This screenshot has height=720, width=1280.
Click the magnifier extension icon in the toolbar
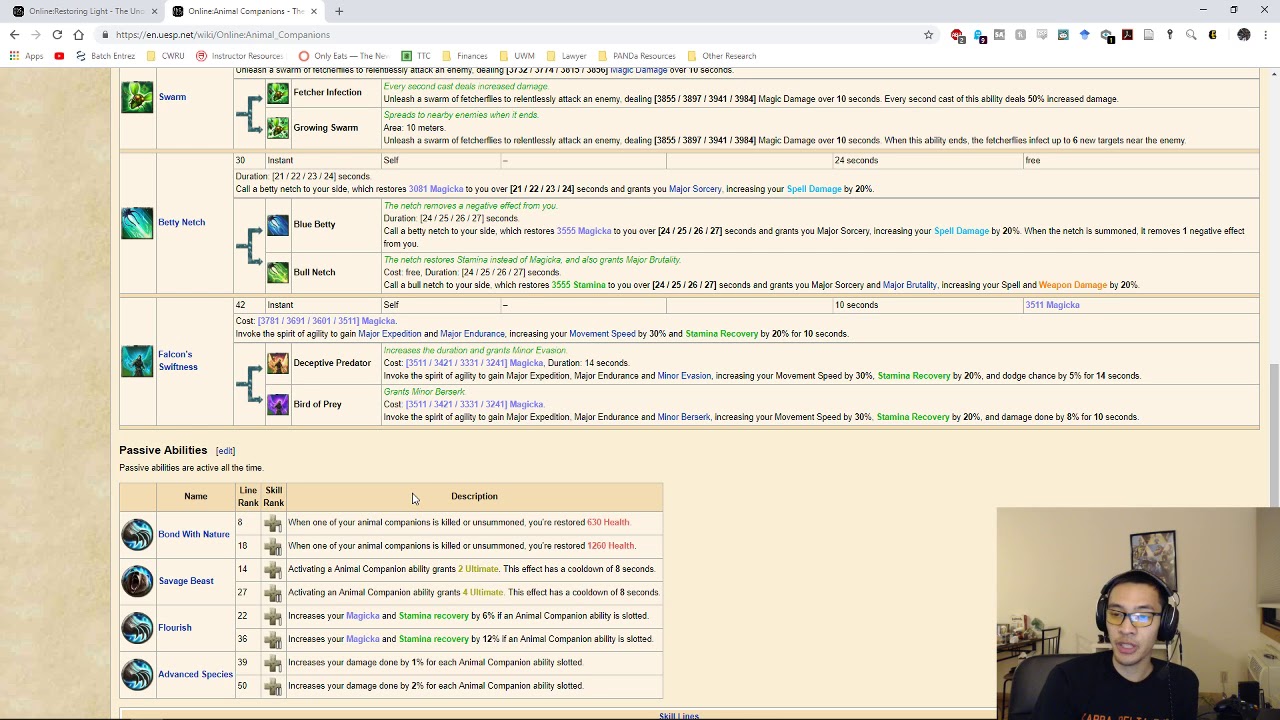point(1191,35)
